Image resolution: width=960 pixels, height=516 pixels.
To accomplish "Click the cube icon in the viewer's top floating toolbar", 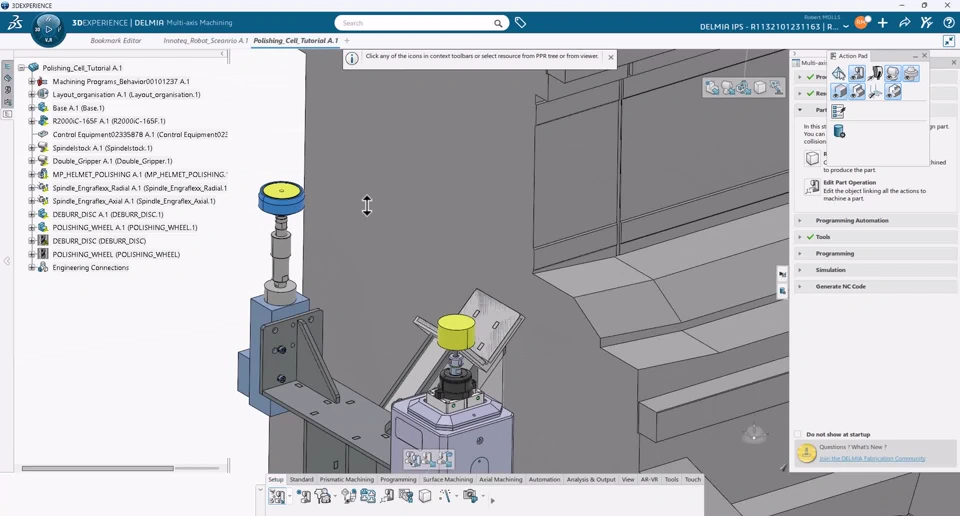I will [x=760, y=88].
